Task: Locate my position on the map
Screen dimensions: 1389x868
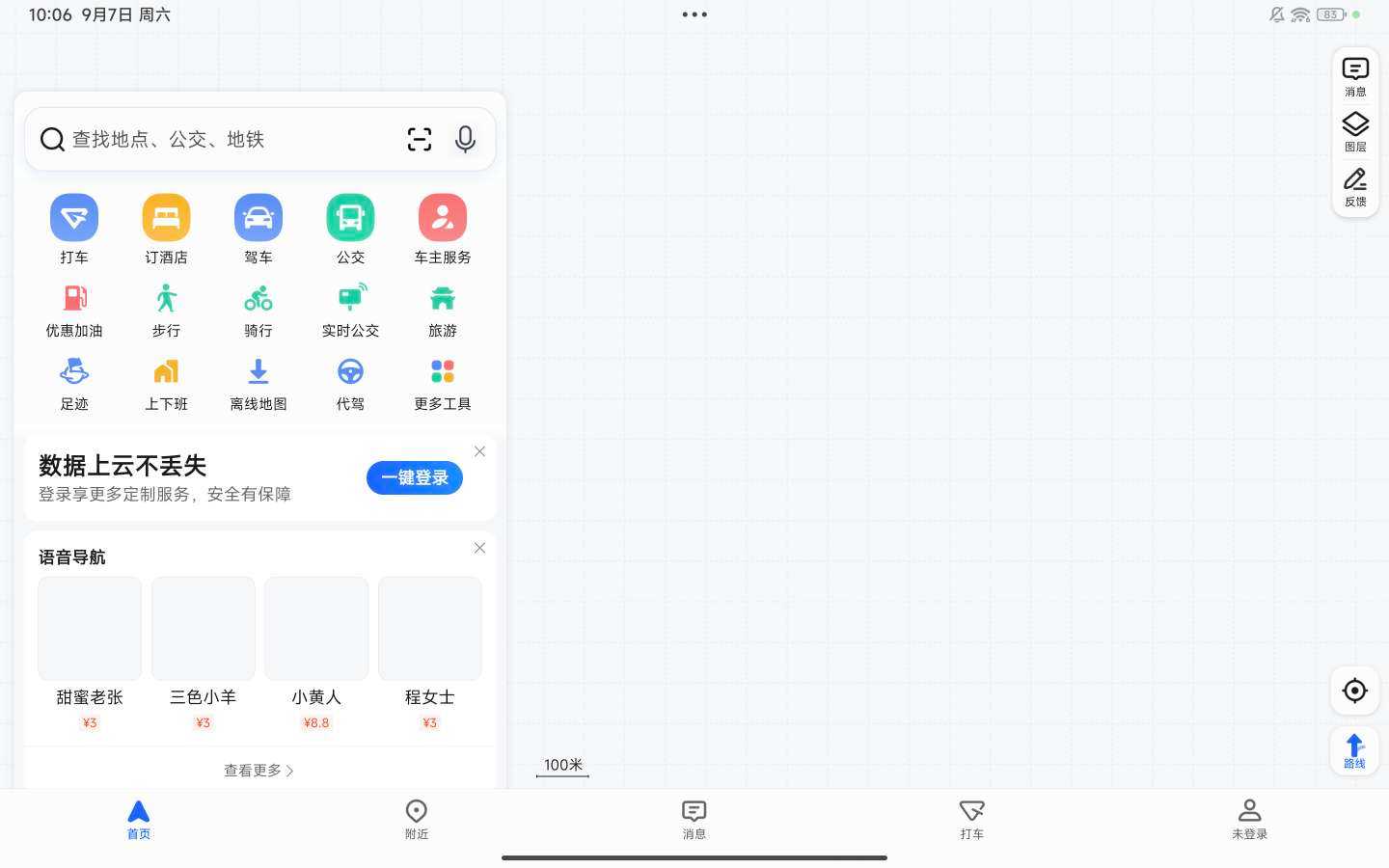Action: [1354, 691]
